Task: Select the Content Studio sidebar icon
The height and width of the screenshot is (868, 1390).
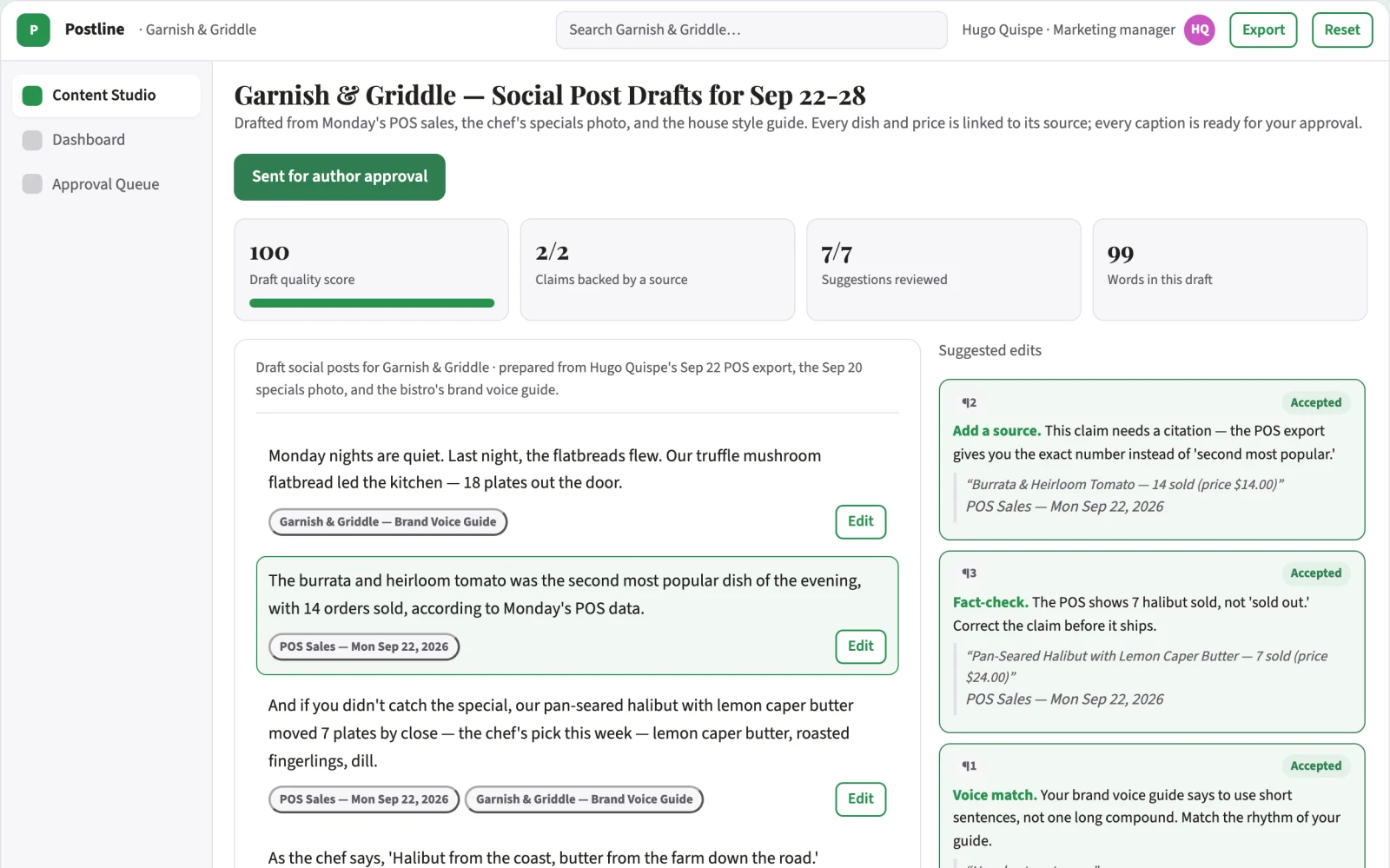Action: 32,96
